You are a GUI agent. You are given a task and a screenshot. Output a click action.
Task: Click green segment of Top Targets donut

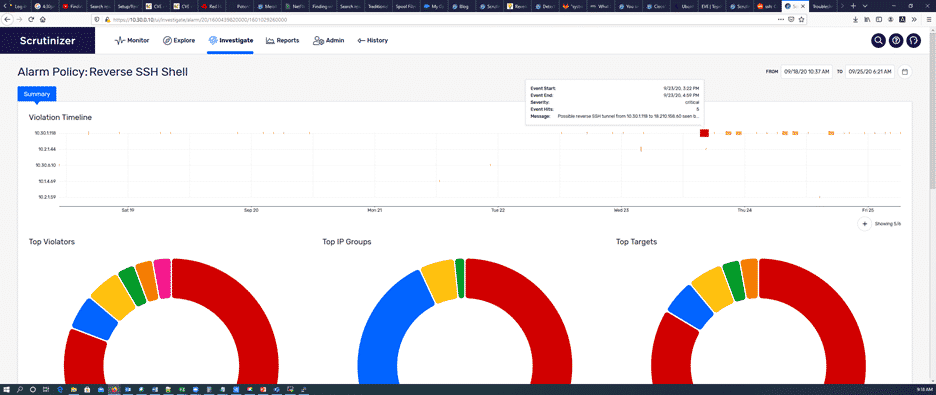(734, 281)
